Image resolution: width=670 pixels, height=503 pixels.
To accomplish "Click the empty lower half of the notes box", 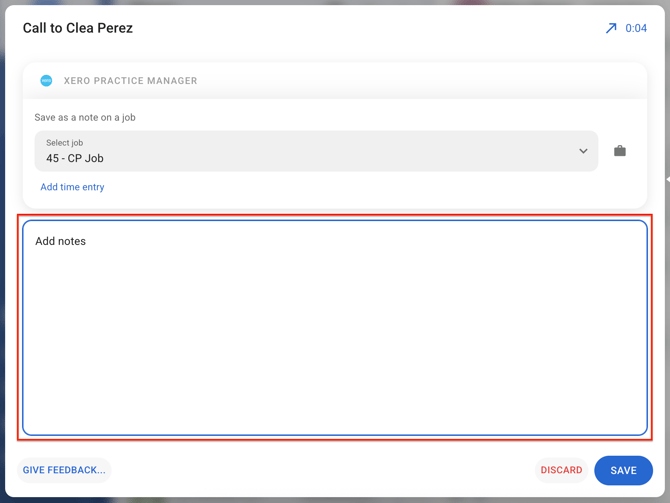I will pos(335,380).
